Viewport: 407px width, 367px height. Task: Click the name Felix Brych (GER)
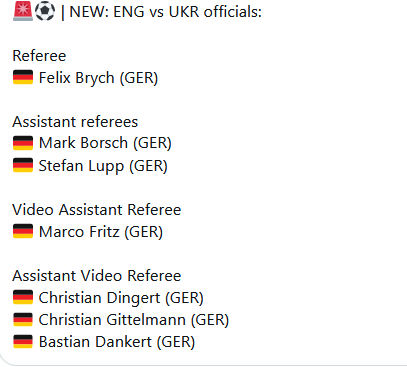coord(98,78)
